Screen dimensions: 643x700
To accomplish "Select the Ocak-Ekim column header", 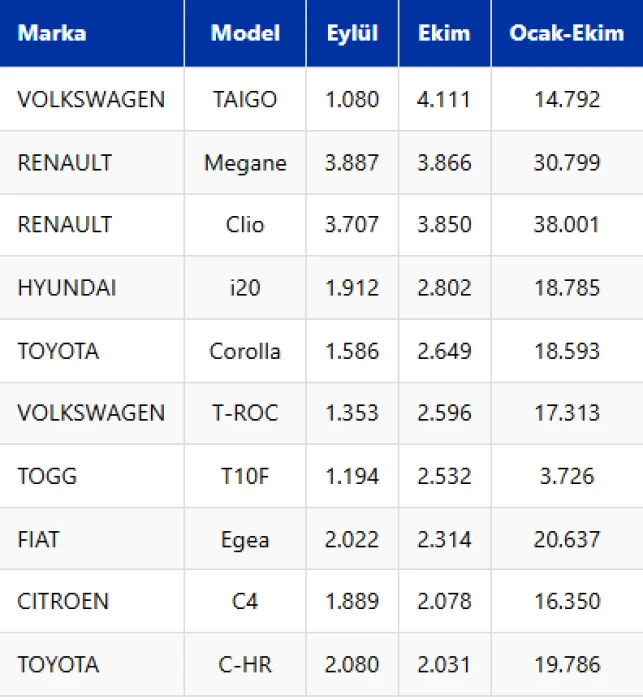I will 566,33.
